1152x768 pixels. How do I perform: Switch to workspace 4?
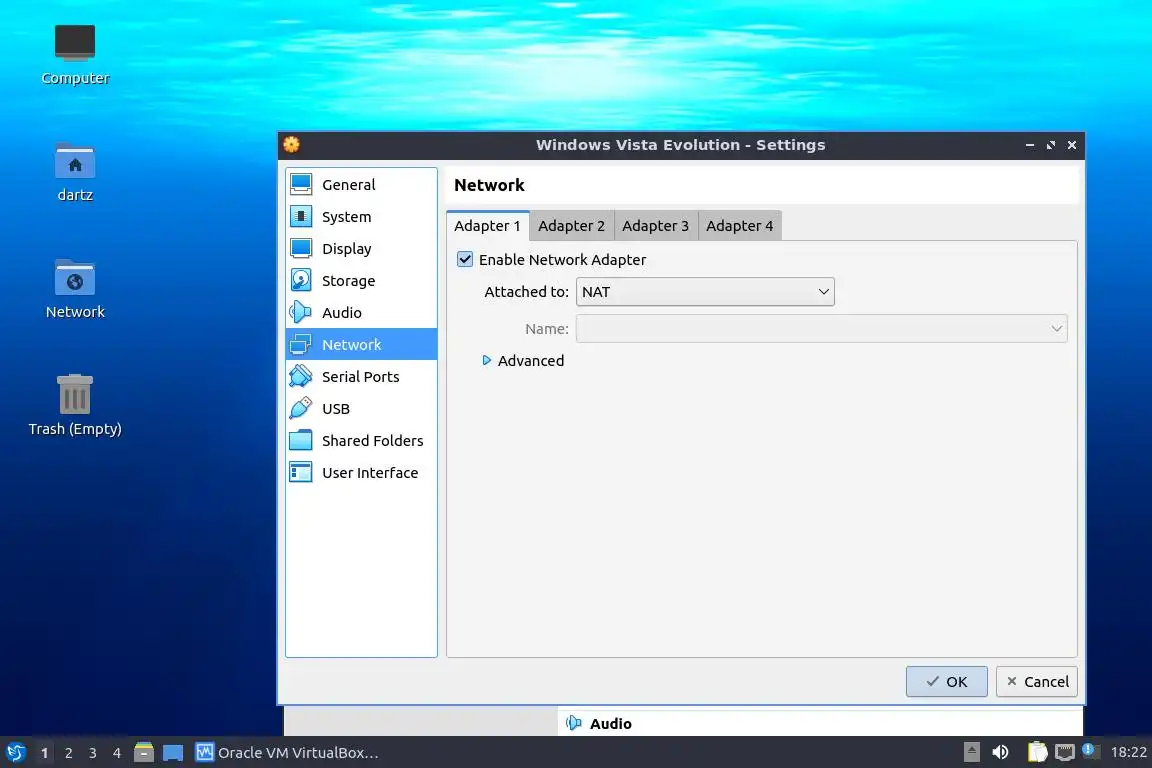116,753
